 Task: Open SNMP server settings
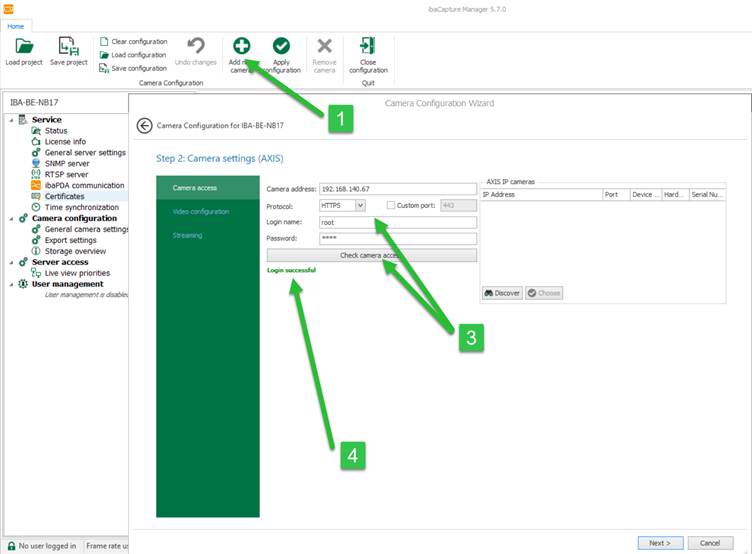[x=67, y=164]
